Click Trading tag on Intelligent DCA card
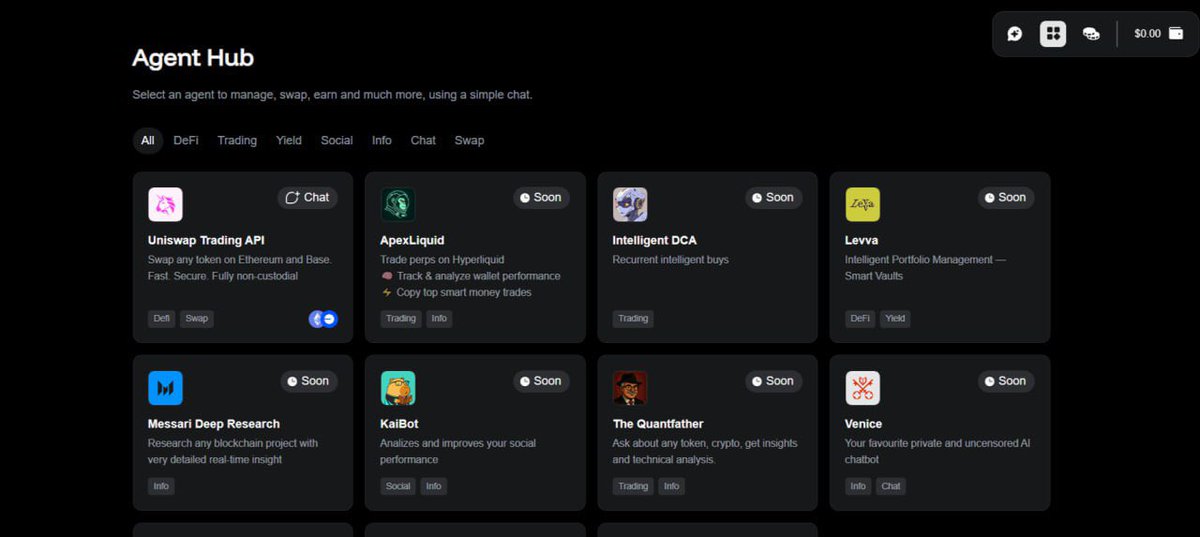1200x537 pixels. click(633, 319)
